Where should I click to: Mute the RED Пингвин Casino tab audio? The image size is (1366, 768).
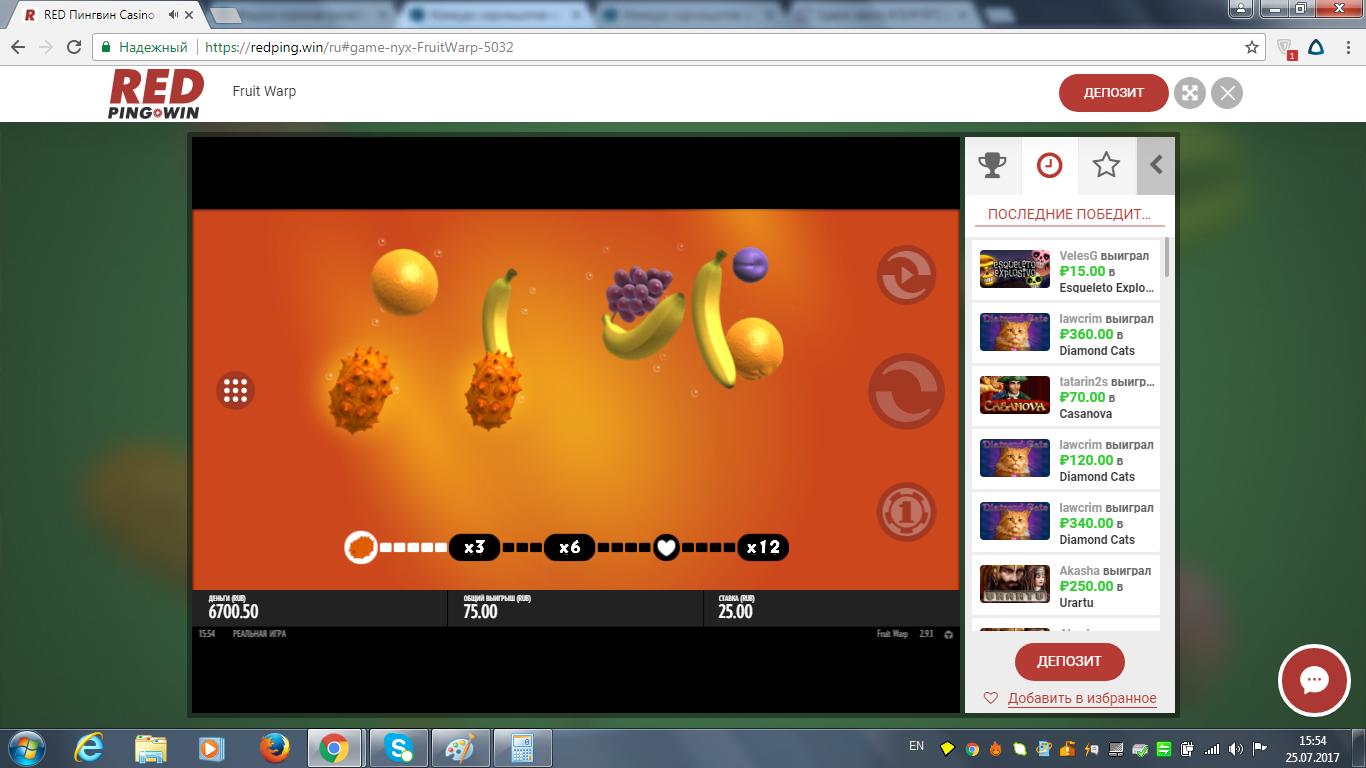[175, 15]
